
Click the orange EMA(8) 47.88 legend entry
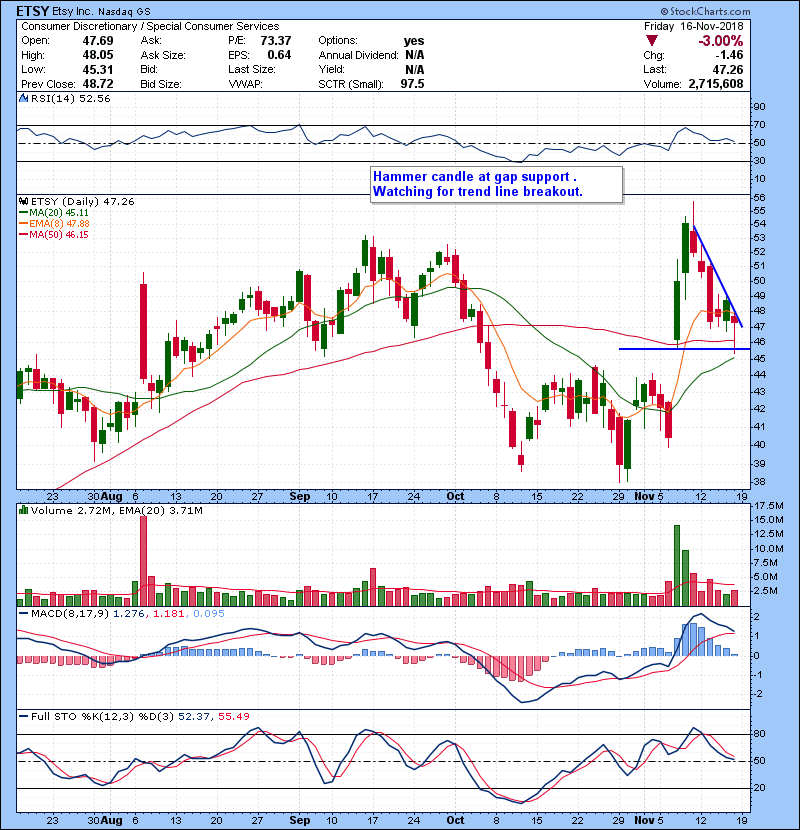[54, 223]
